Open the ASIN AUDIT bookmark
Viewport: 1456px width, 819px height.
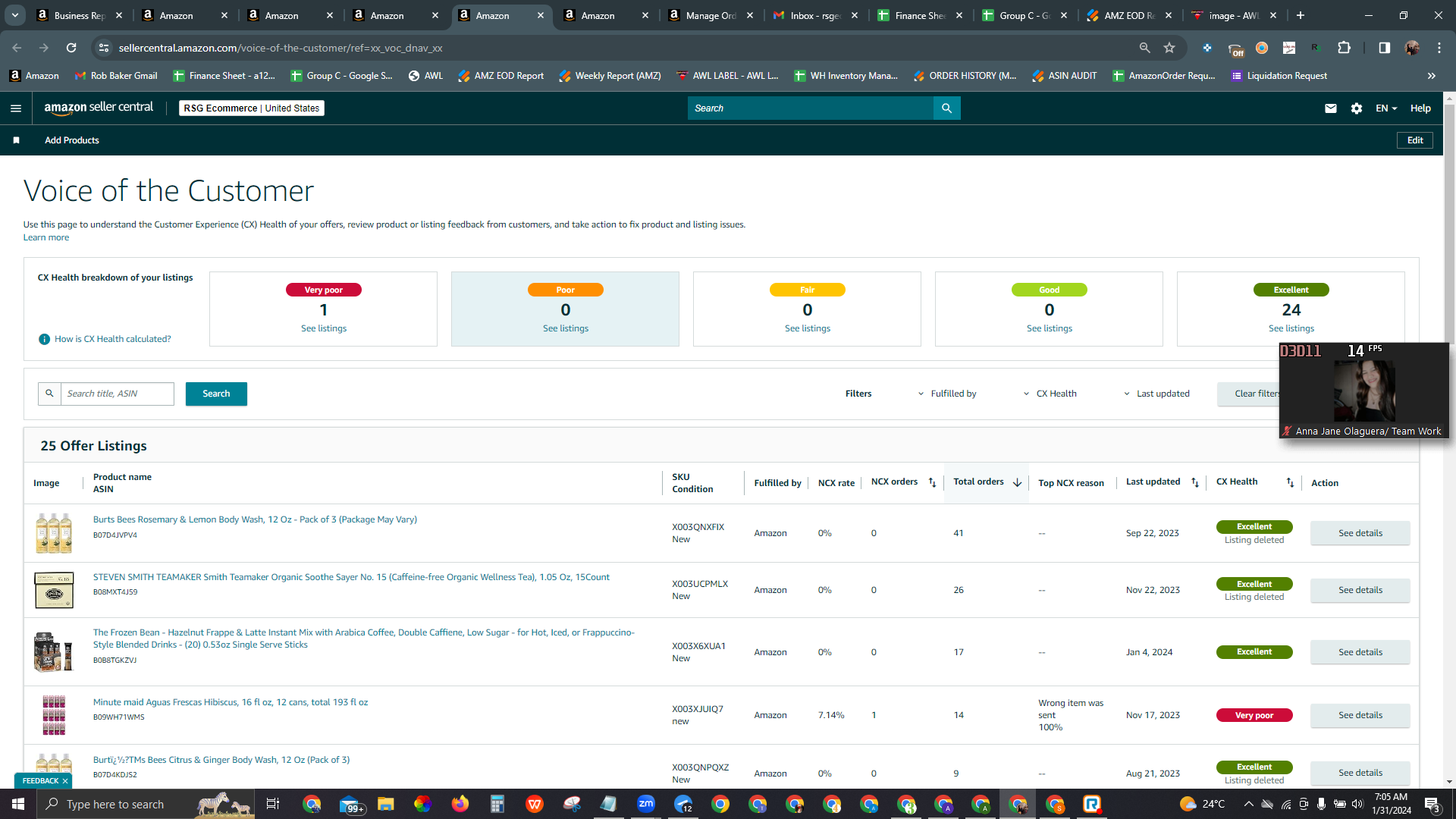tap(1065, 76)
